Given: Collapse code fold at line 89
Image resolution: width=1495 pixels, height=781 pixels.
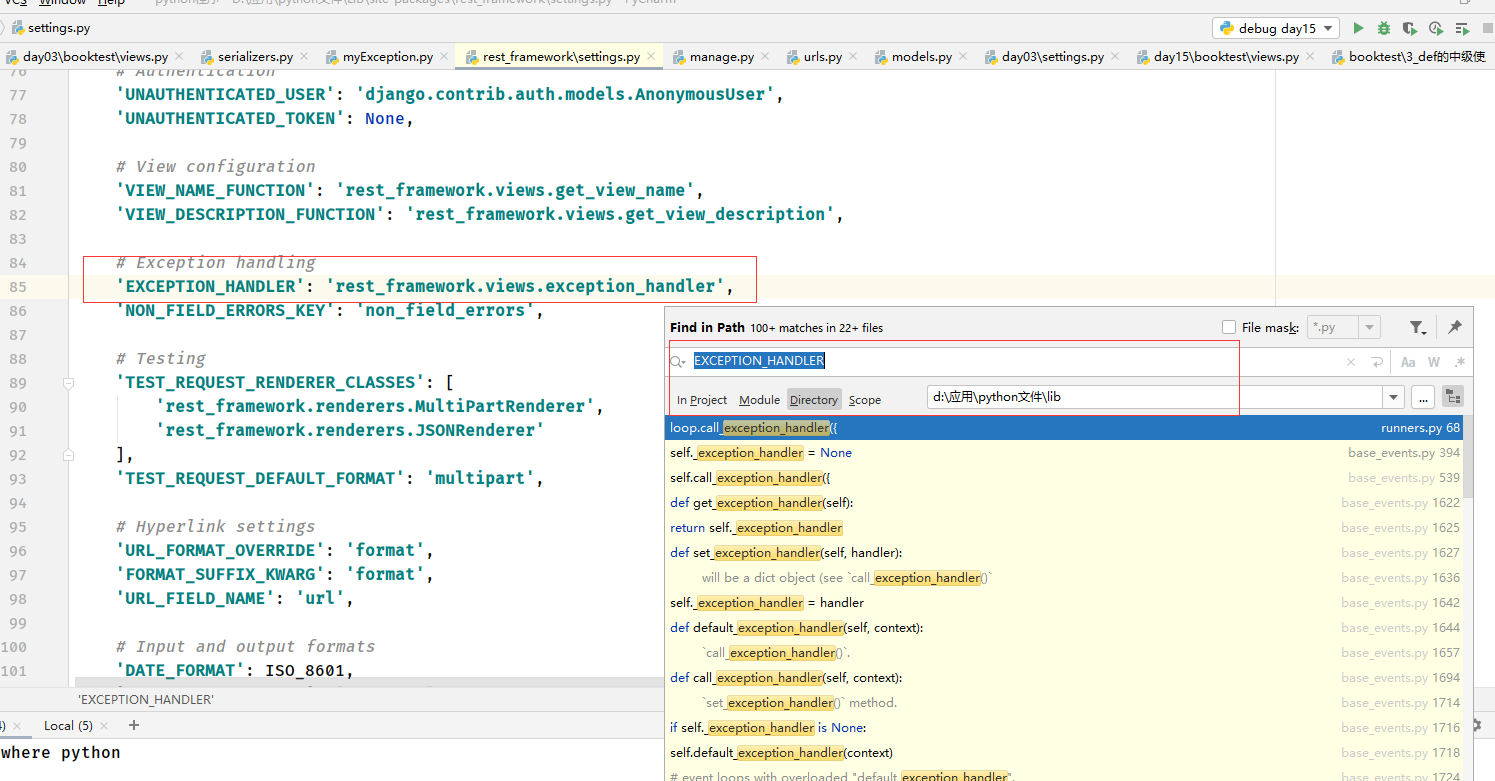Looking at the screenshot, I should pyautogui.click(x=68, y=383).
